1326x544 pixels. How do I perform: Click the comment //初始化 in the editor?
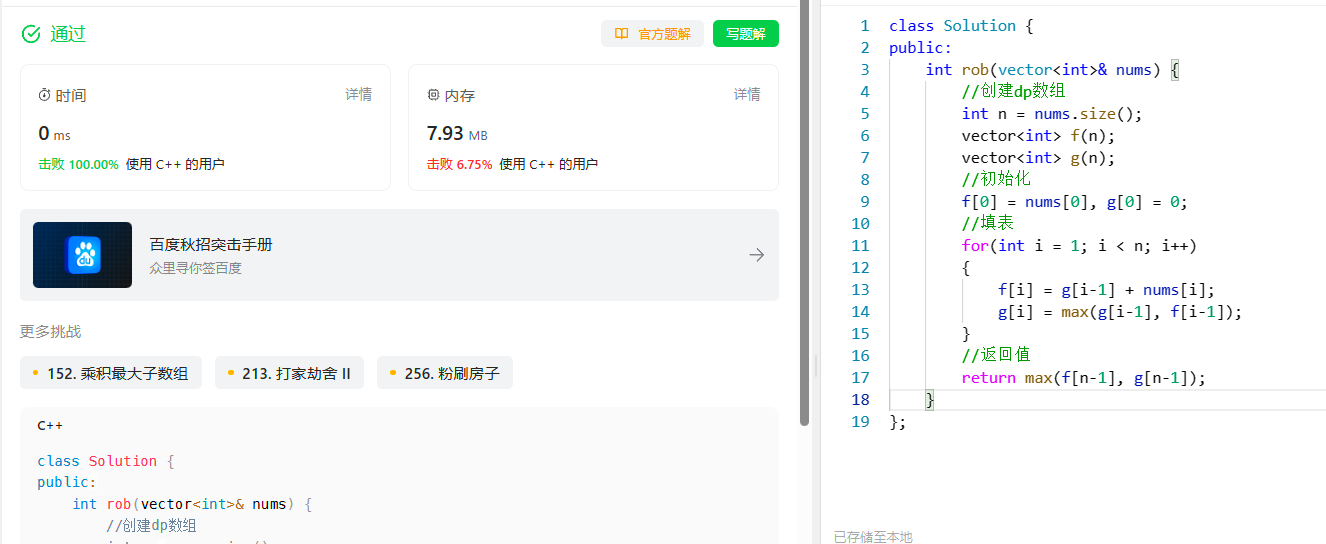pyautogui.click(x=996, y=180)
